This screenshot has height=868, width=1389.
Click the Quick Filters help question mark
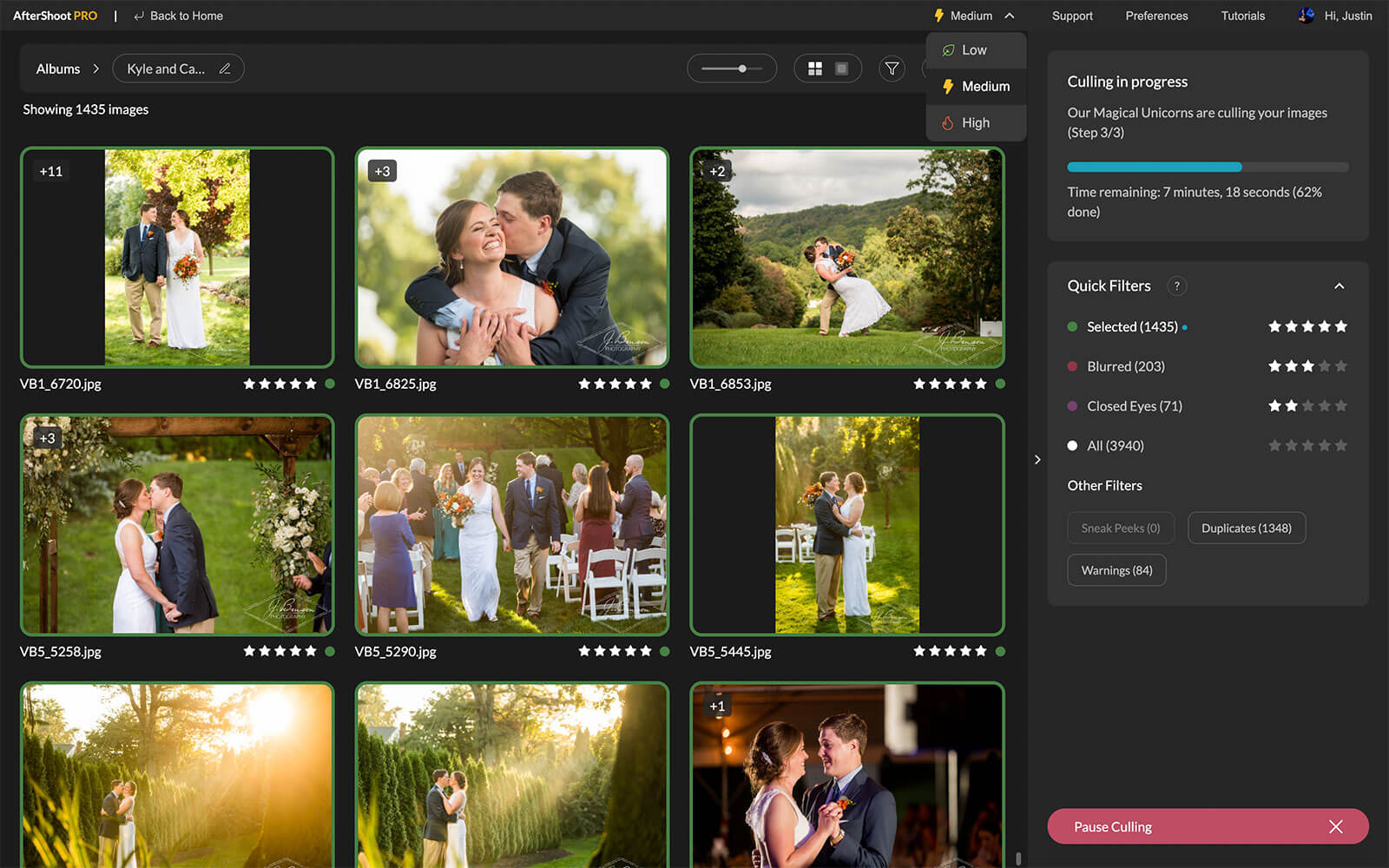(x=1176, y=286)
